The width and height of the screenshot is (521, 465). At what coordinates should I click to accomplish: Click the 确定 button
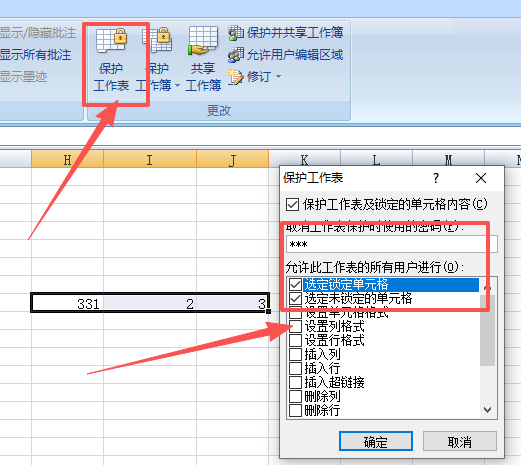point(376,442)
